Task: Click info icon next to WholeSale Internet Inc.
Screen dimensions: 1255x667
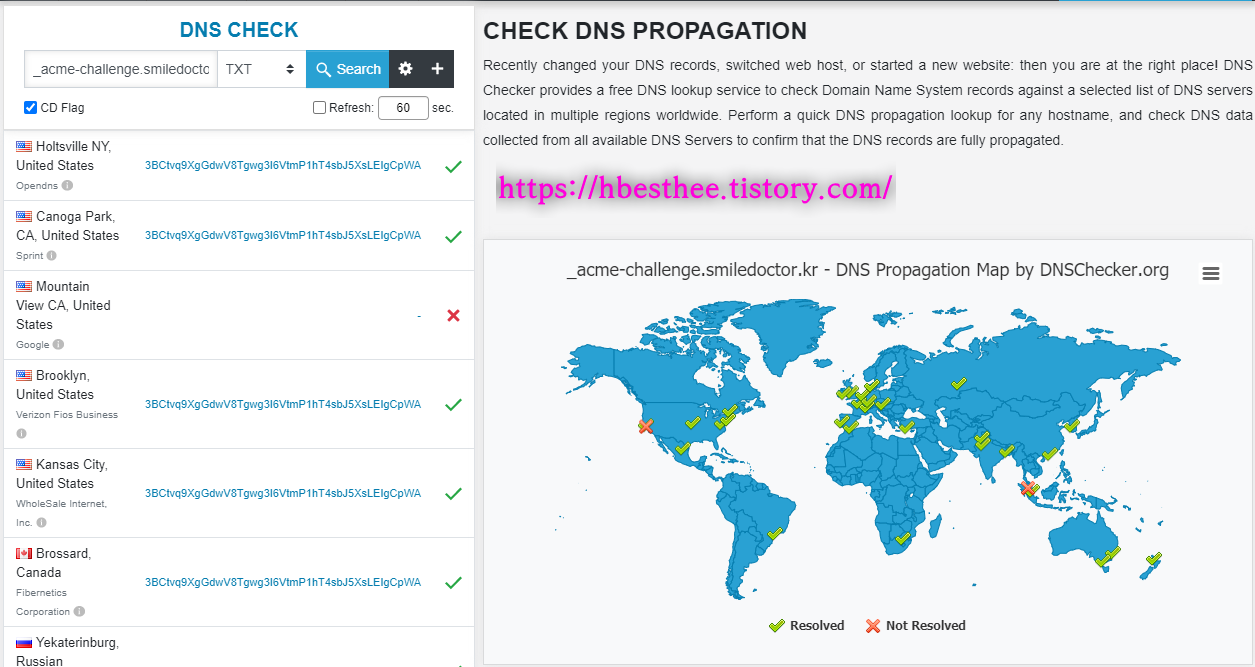Action: [41, 523]
